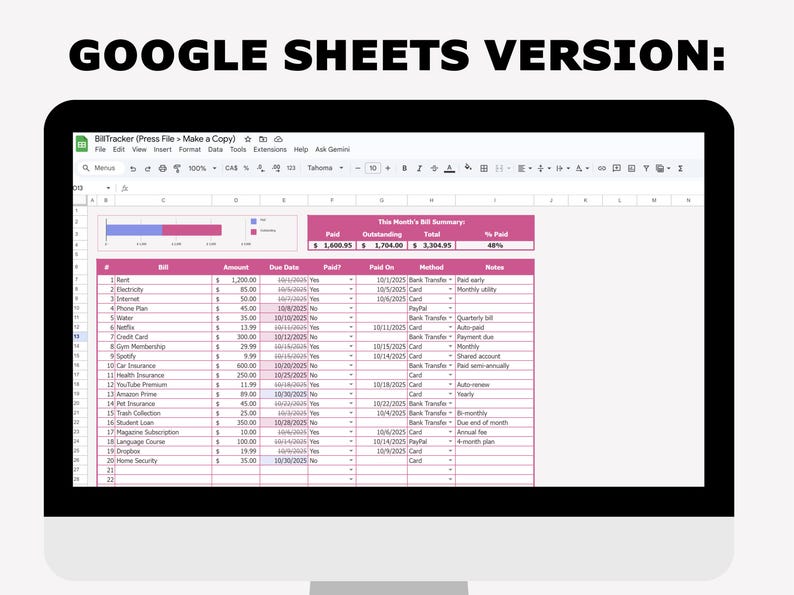Viewport: 794px width, 595px height.
Task: Click the font size field showing 10
Action: (x=373, y=168)
